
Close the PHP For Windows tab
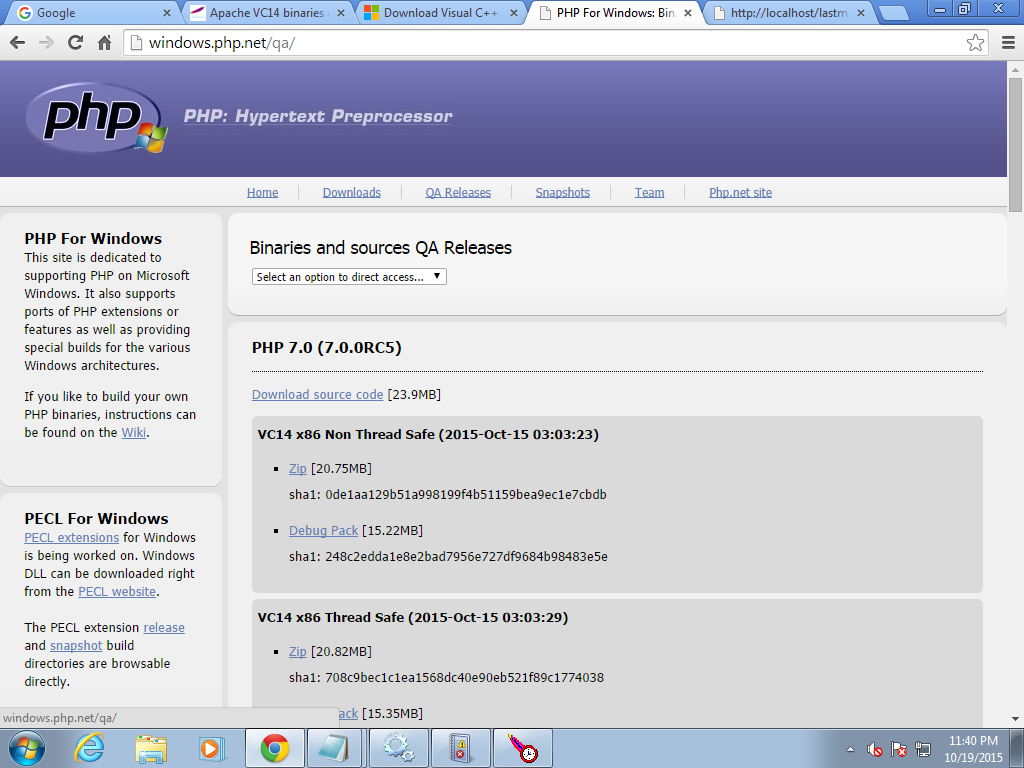coord(688,13)
